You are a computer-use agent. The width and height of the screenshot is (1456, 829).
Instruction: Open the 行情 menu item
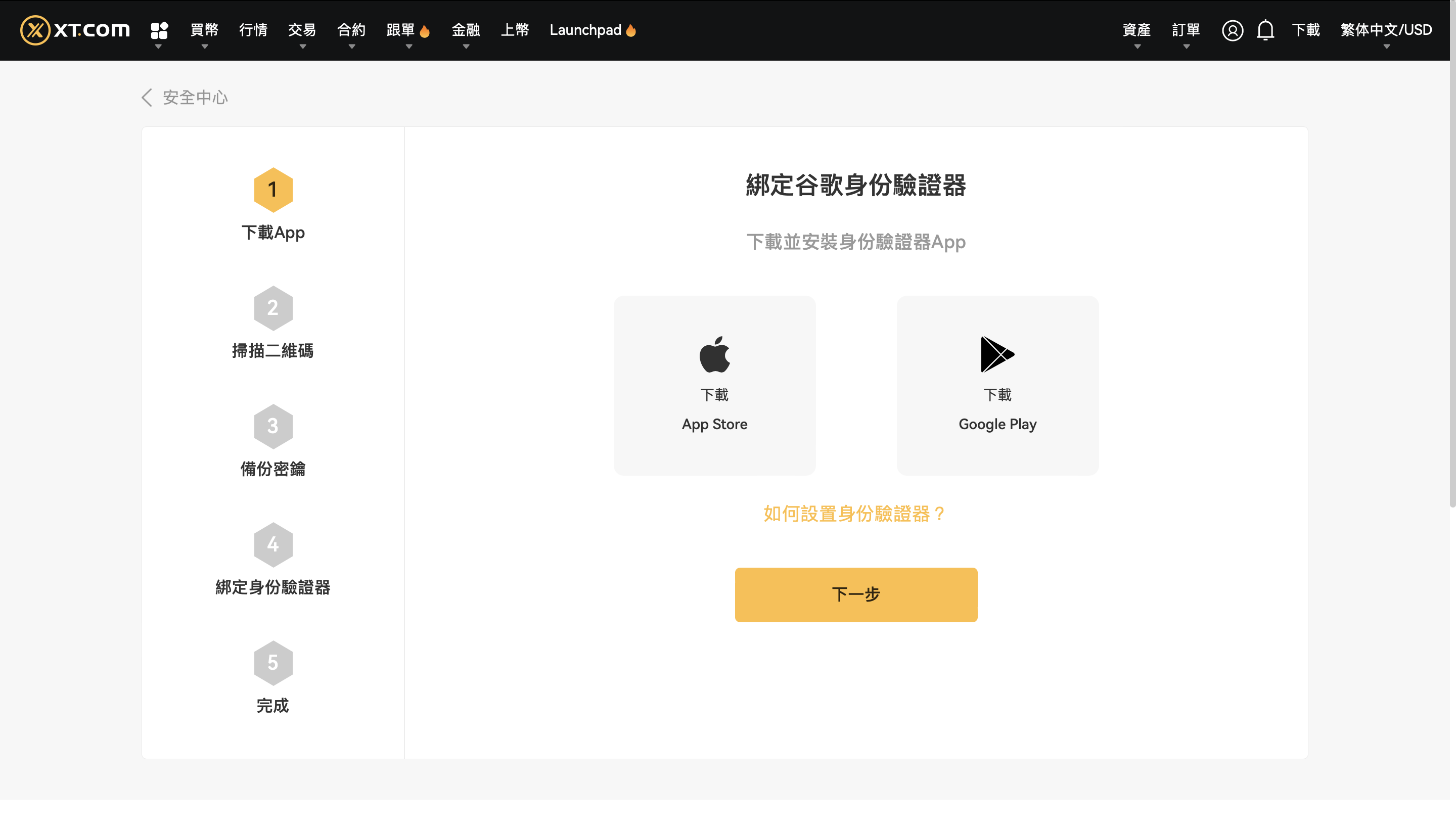click(253, 30)
